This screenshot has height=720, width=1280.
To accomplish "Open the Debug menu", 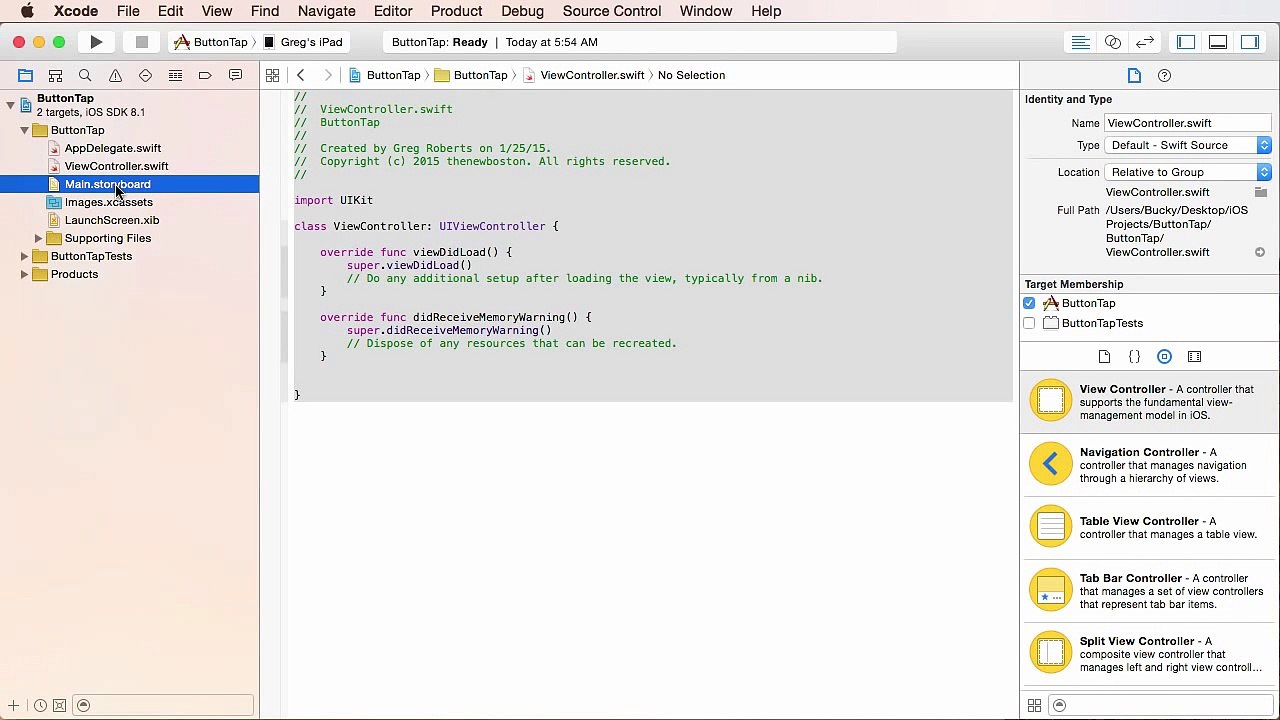I will coord(522,11).
